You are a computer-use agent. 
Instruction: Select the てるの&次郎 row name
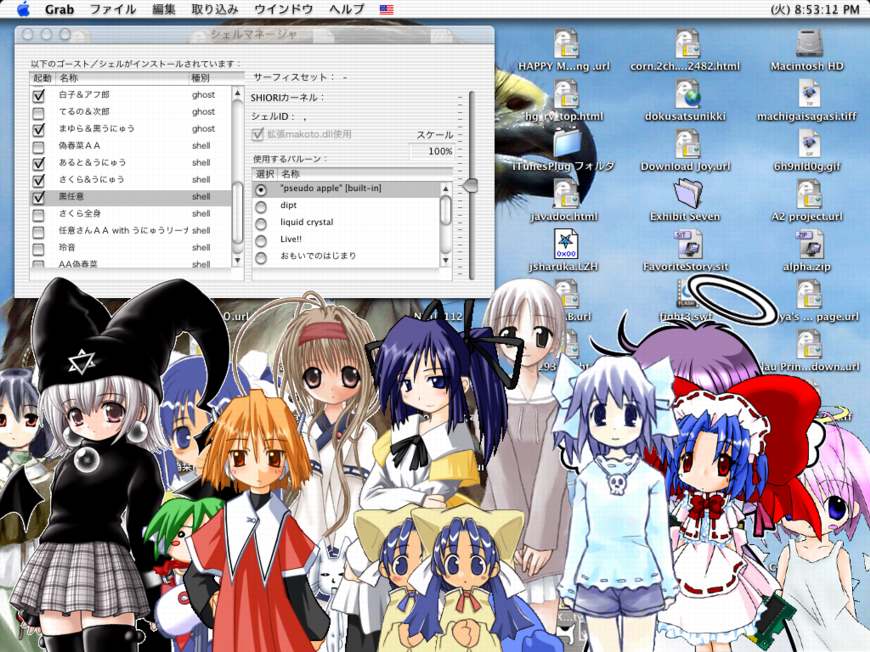coord(84,112)
